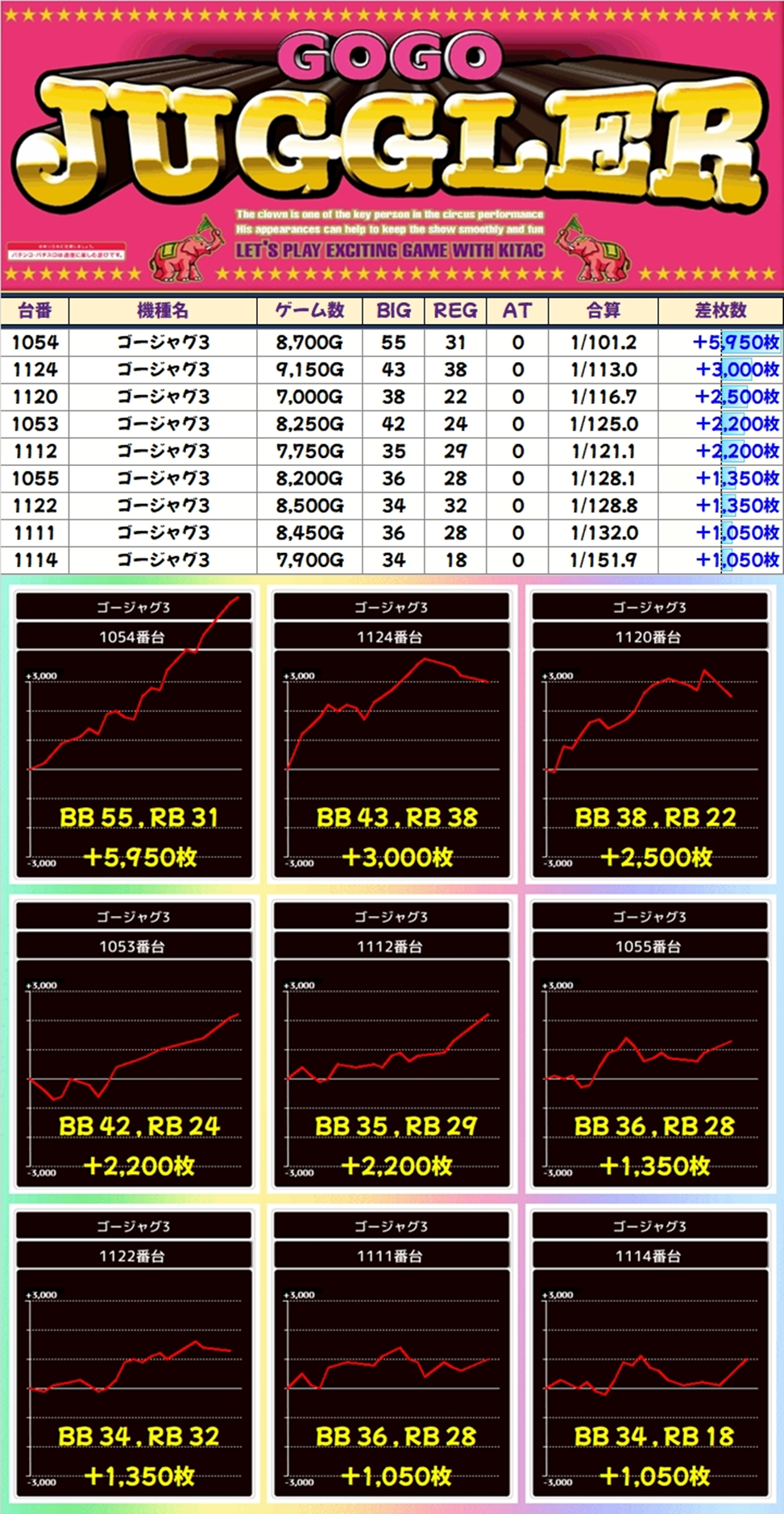784x1514 pixels.
Task: Click the small white pachinko warning badge
Action: coord(67,252)
